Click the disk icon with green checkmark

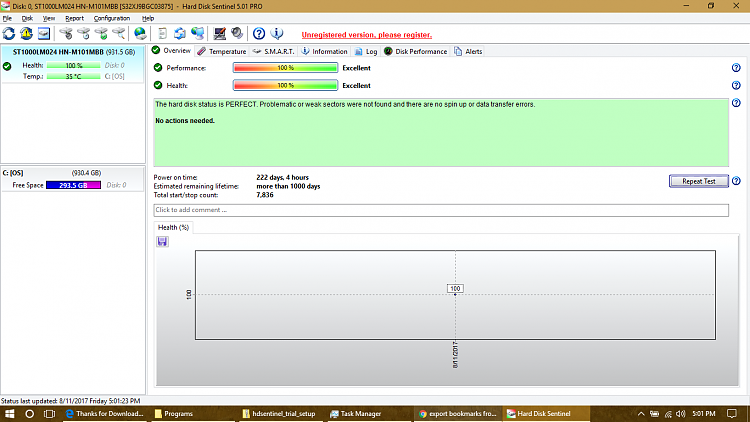click(x=101, y=33)
